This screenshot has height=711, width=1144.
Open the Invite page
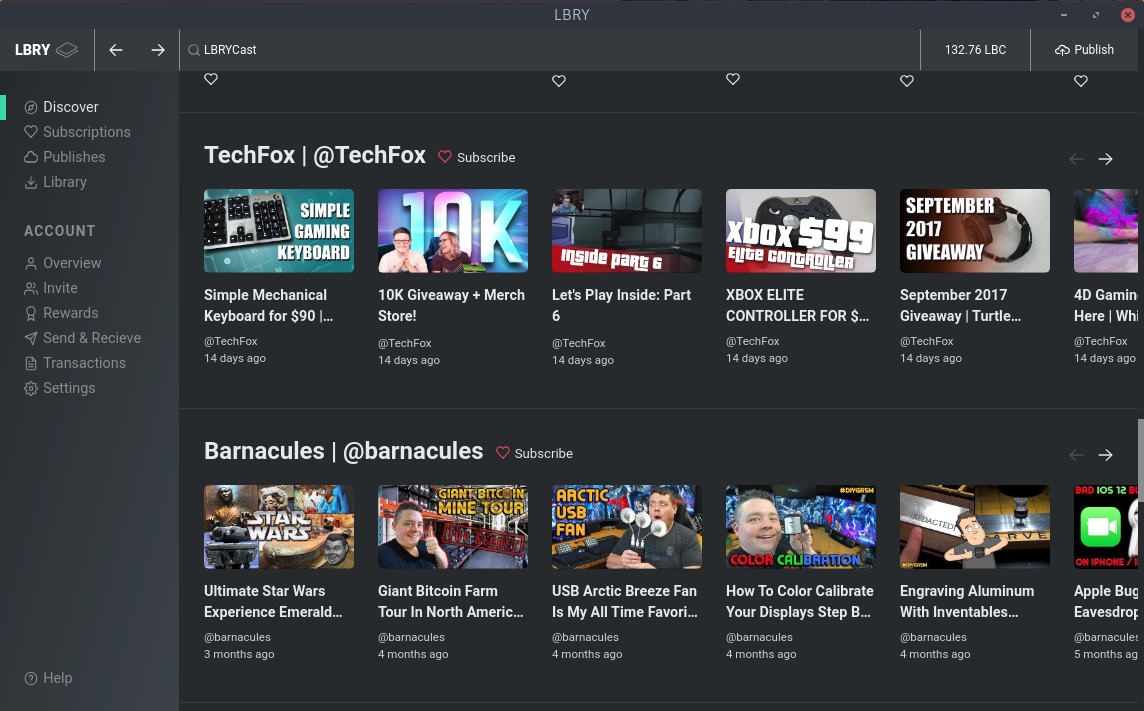click(60, 288)
